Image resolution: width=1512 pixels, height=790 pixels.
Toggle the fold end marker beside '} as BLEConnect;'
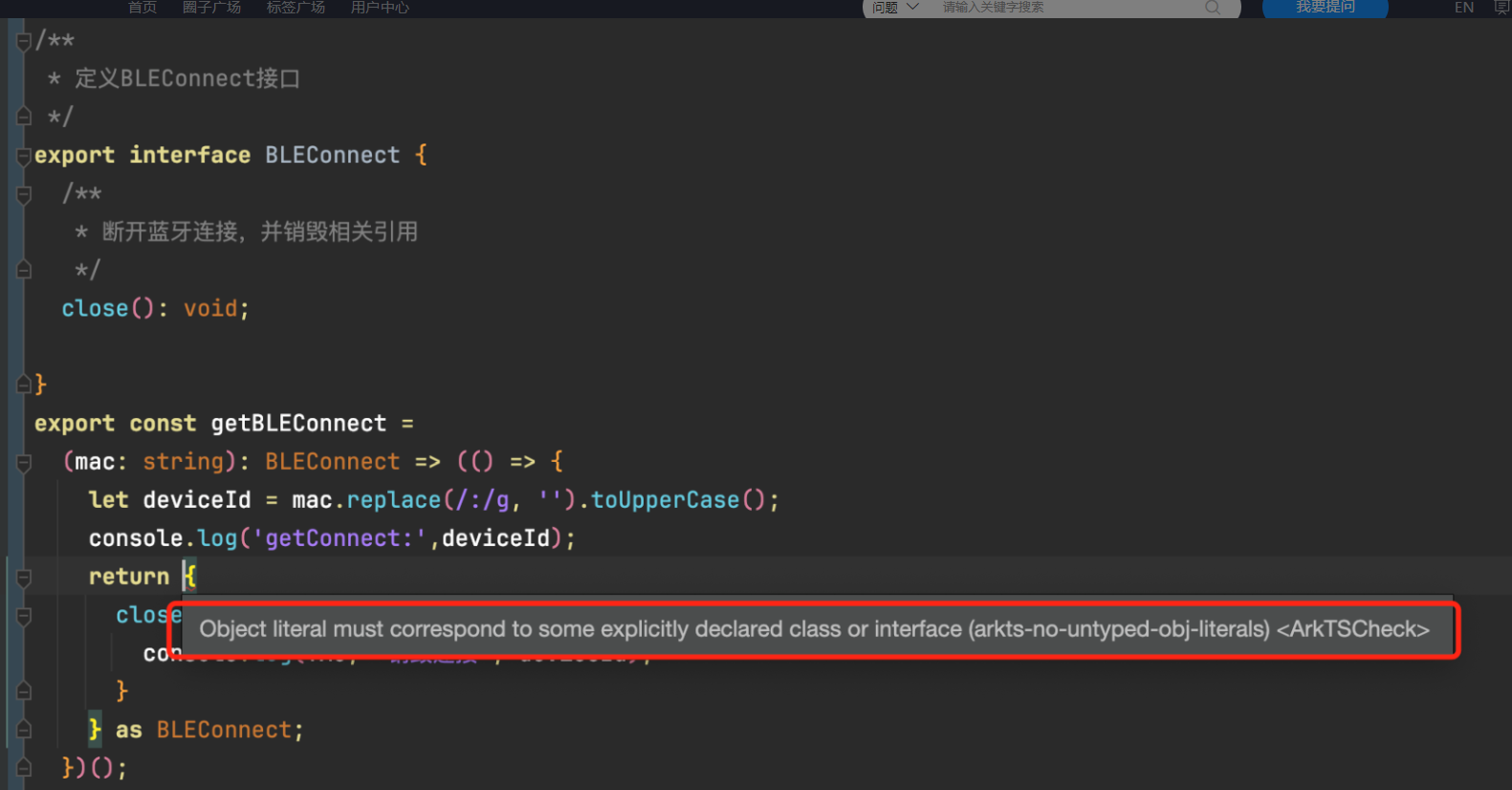pyautogui.click(x=24, y=730)
